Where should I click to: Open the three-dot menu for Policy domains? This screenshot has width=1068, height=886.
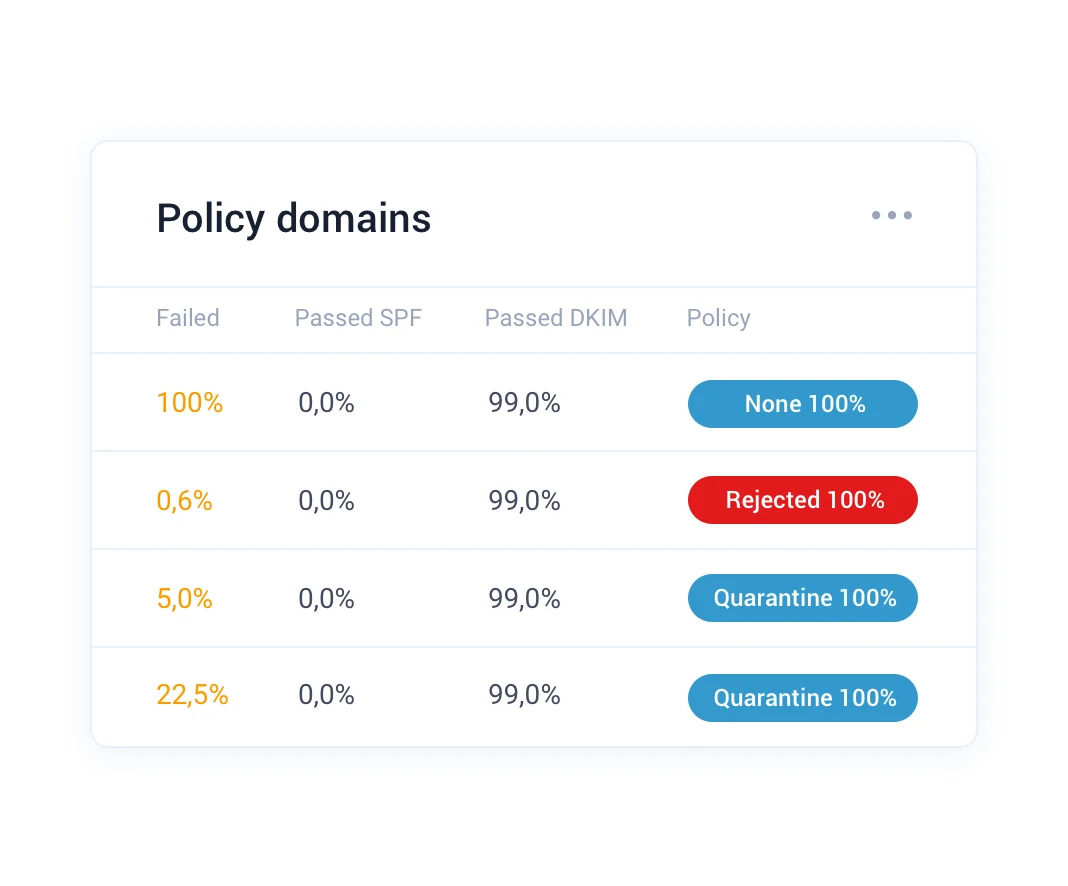tap(891, 216)
